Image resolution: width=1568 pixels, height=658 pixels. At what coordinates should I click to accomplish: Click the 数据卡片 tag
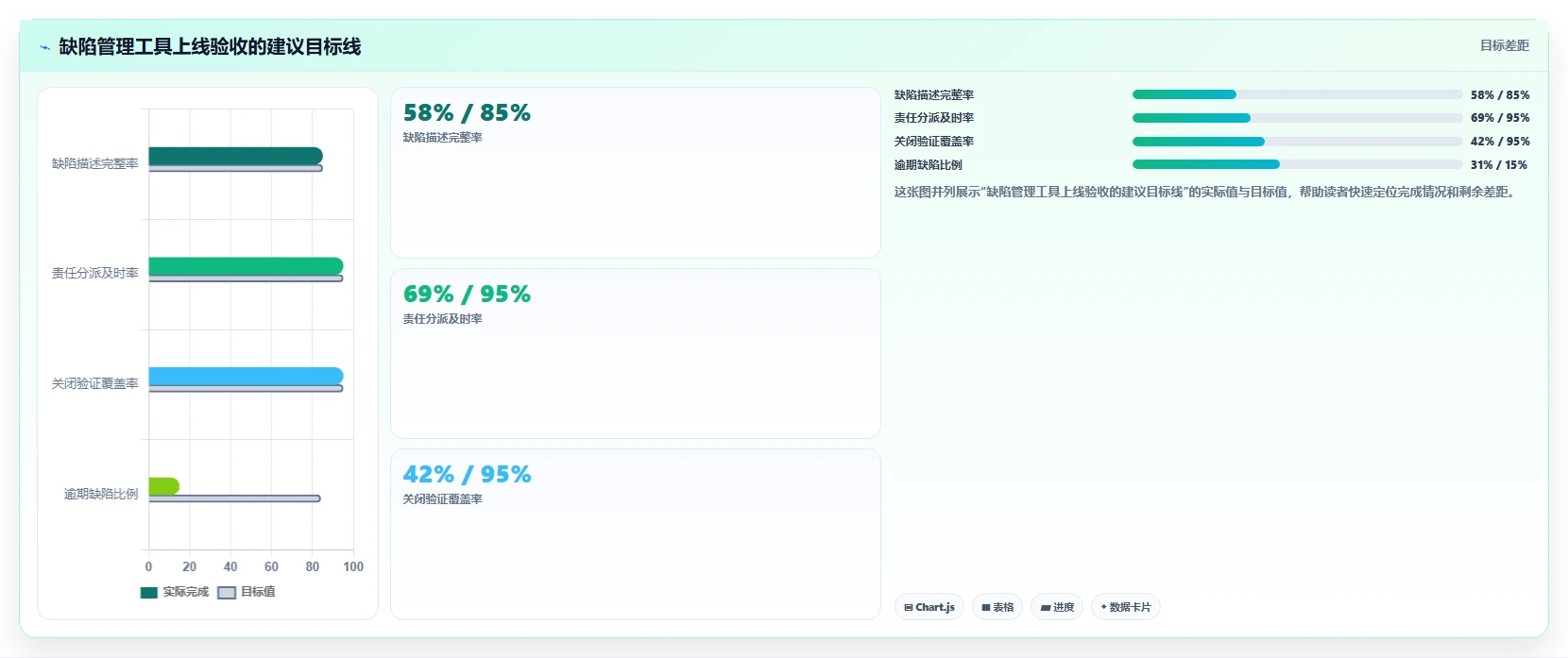click(1126, 607)
